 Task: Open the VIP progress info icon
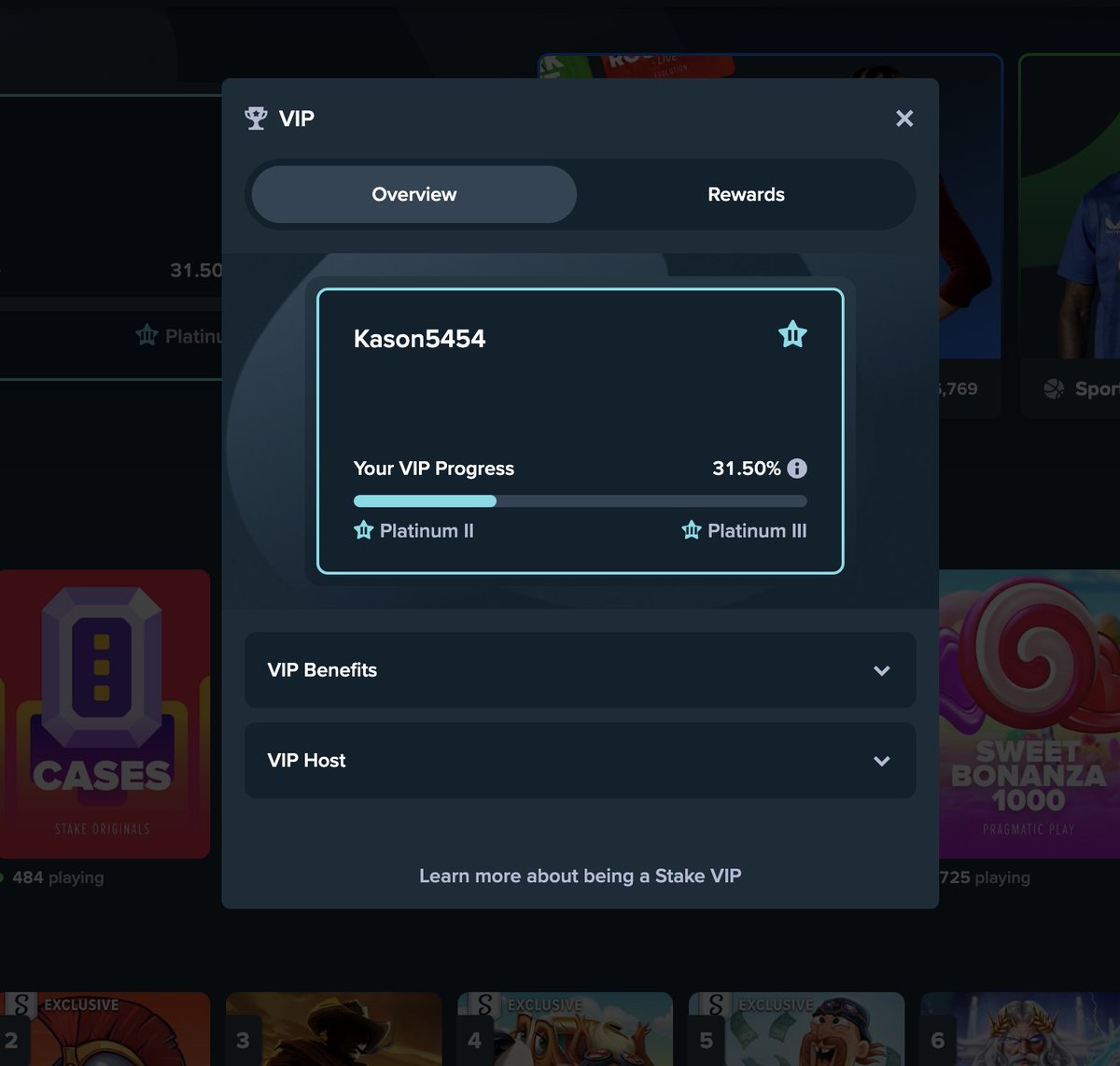pos(797,469)
